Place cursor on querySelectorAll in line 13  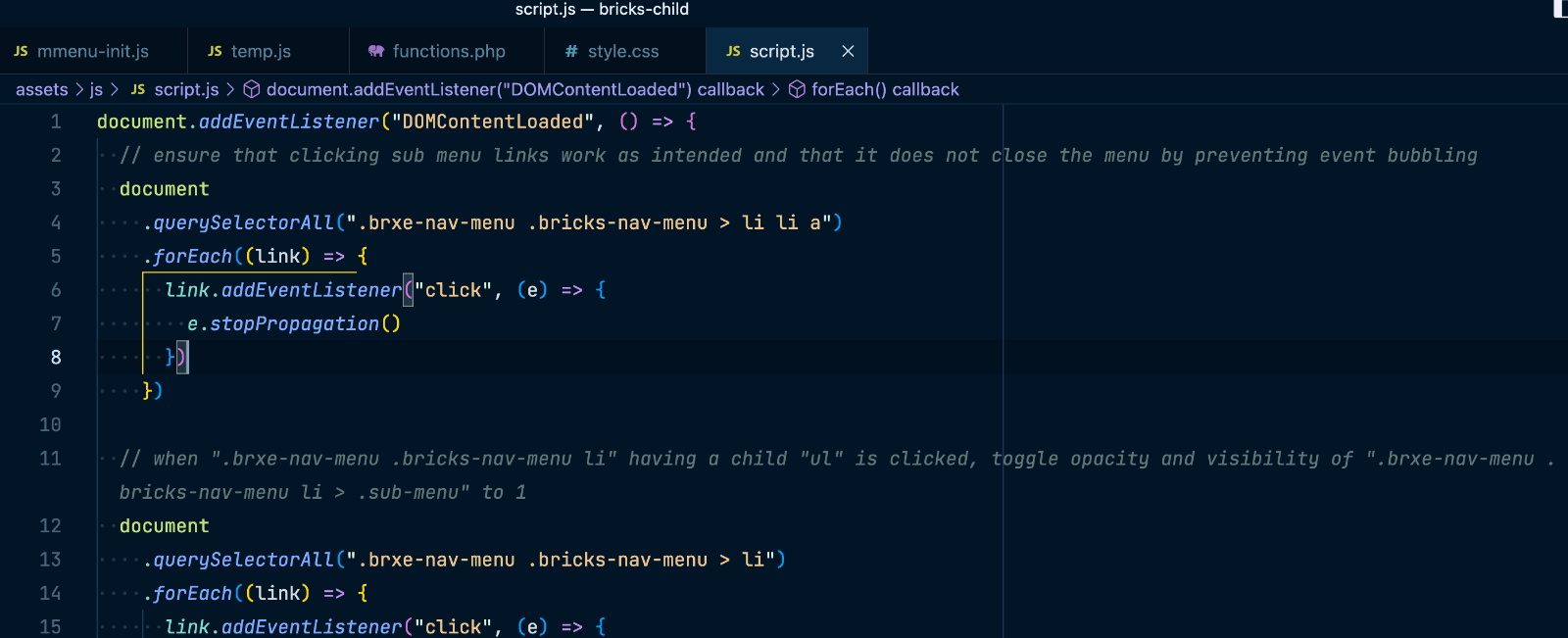coord(243,560)
